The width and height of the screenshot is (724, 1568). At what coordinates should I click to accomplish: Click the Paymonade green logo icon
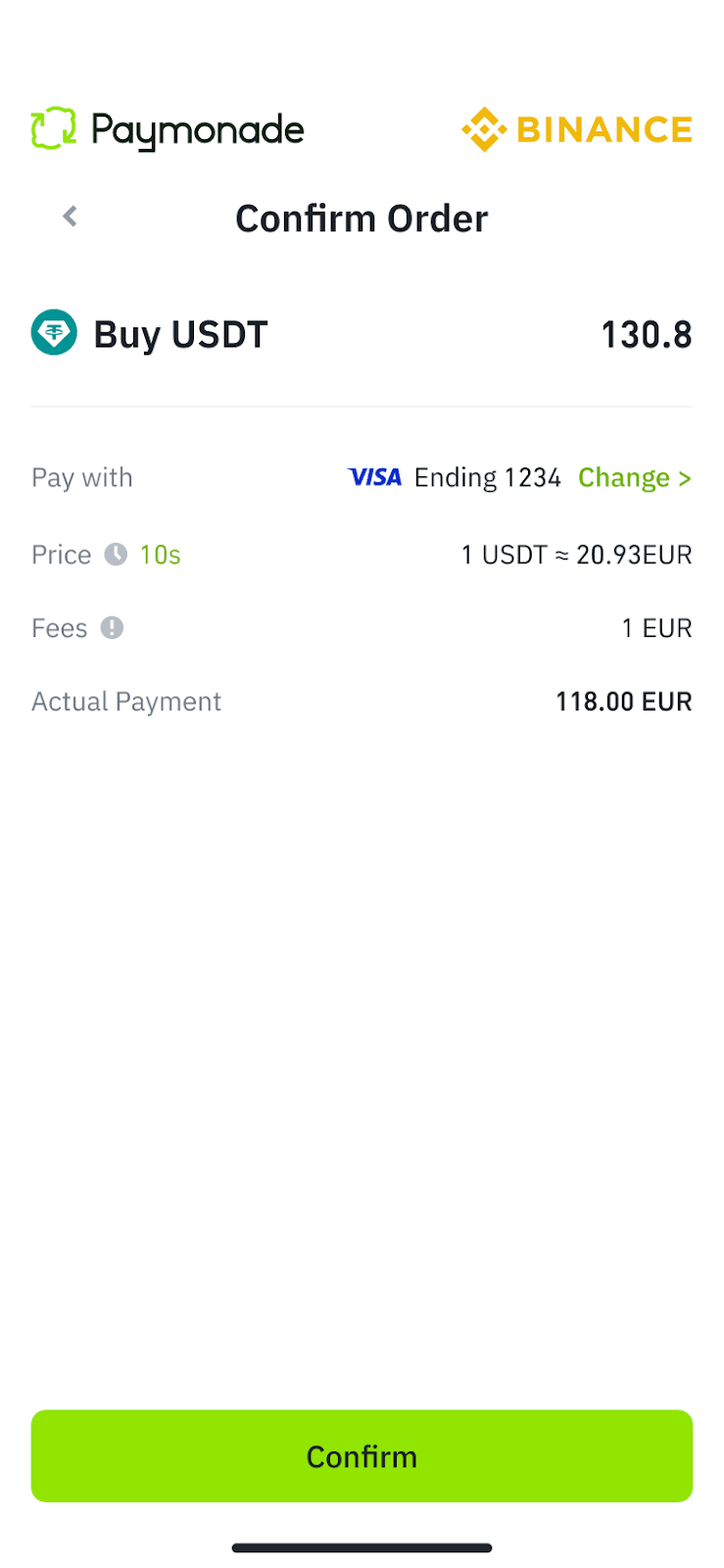click(53, 129)
